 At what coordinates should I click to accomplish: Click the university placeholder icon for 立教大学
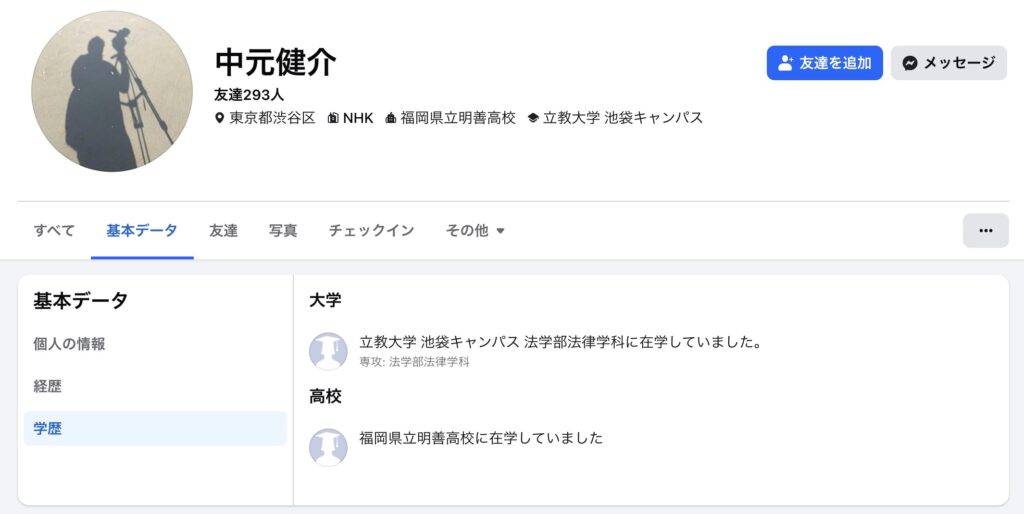[x=328, y=351]
